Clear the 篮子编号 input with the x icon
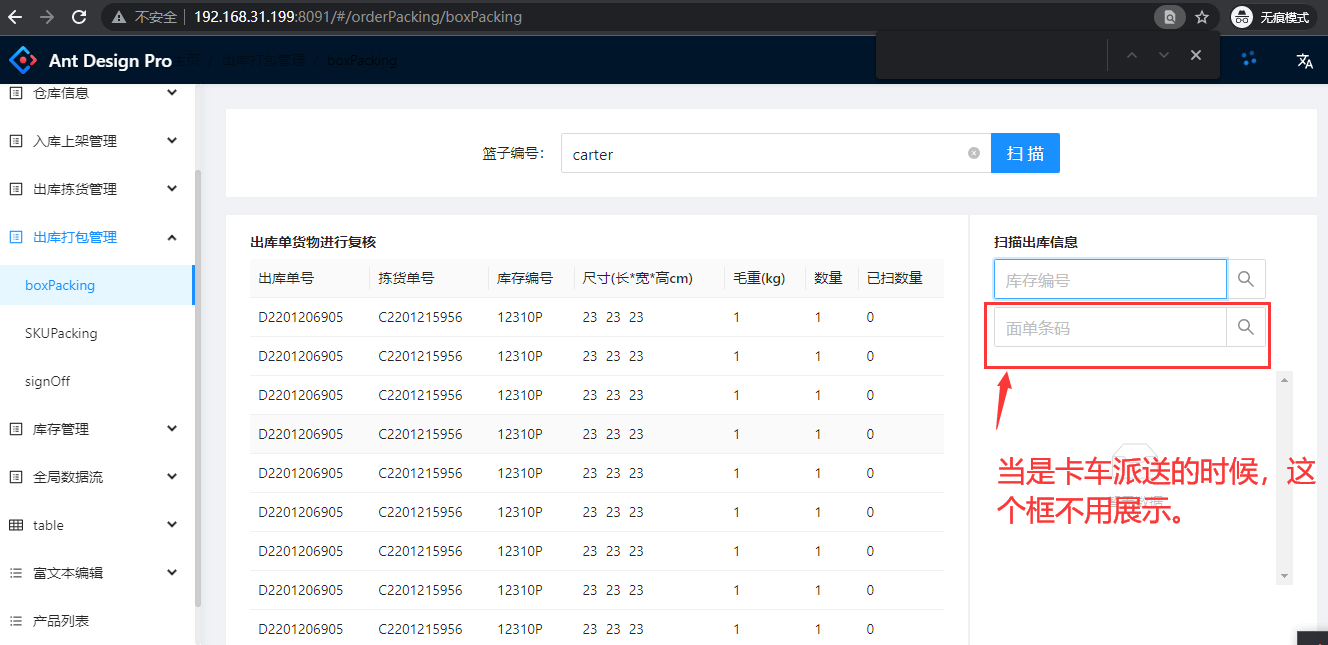This screenshot has height=645, width=1328. 974,153
